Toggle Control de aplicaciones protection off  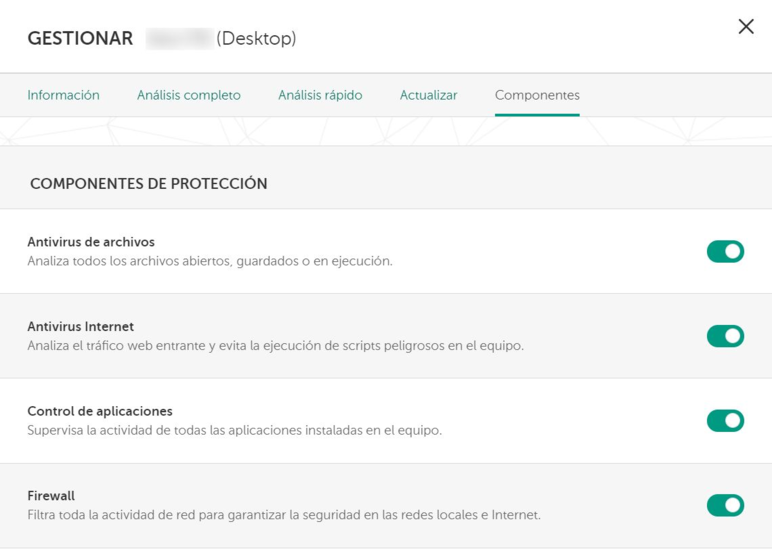(x=725, y=421)
